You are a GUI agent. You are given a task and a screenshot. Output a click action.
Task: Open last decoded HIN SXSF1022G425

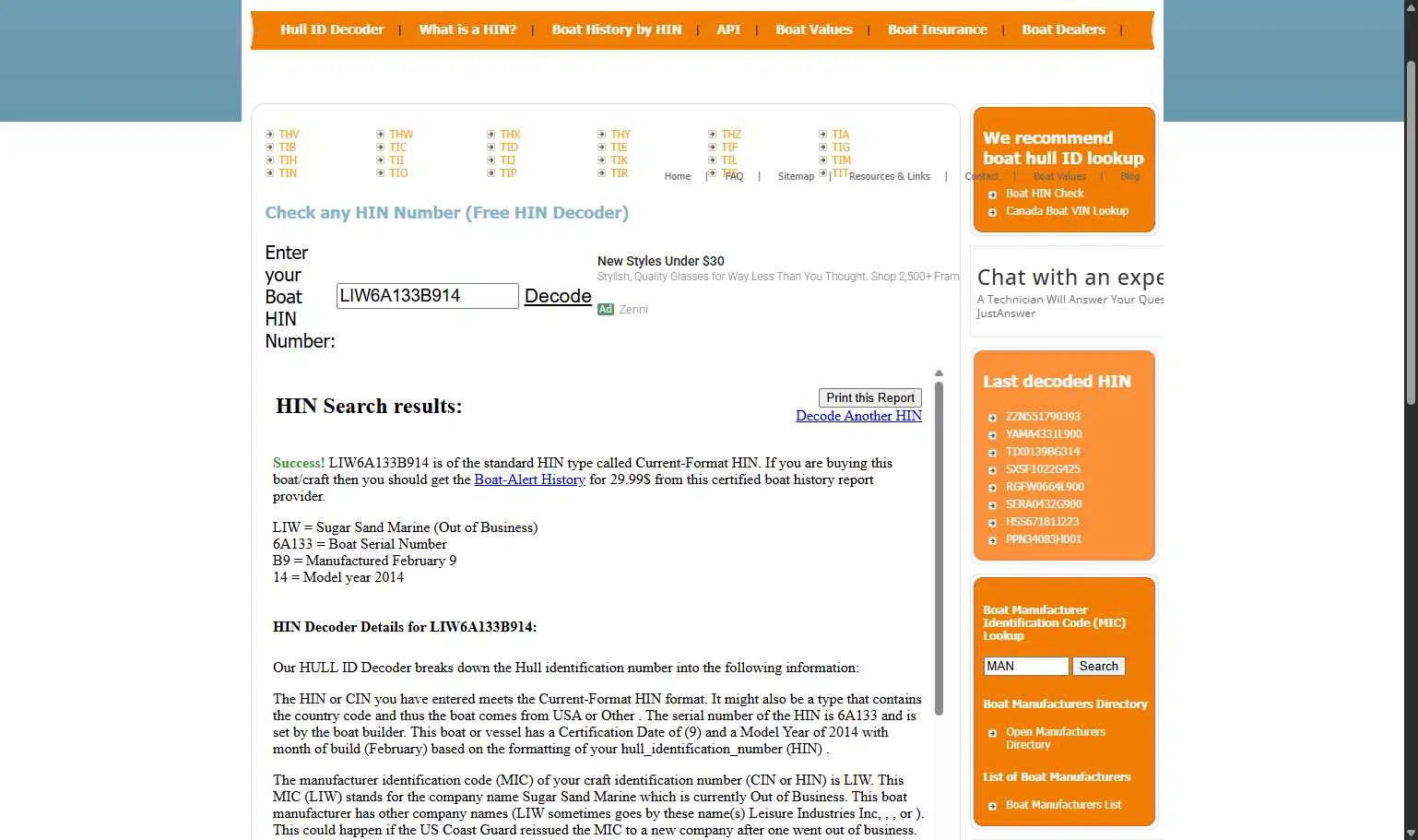pyautogui.click(x=1043, y=469)
